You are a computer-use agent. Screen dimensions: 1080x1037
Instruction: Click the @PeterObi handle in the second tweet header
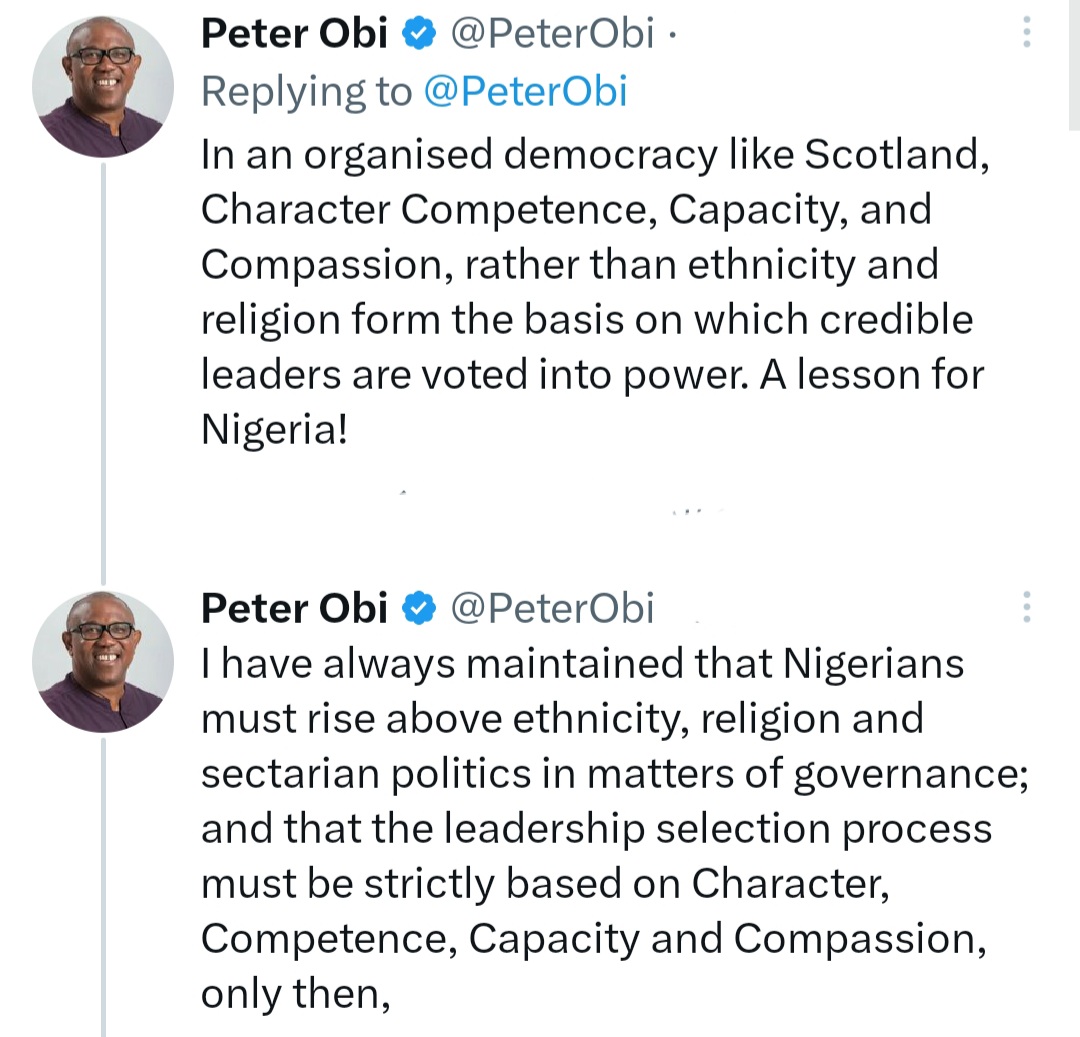click(x=552, y=609)
